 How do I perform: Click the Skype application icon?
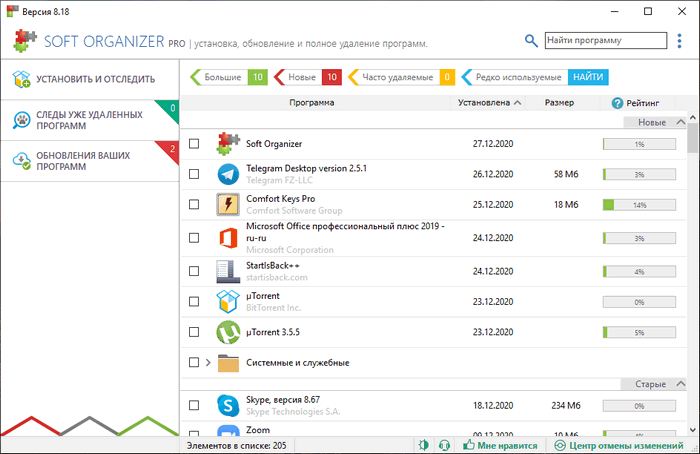tap(228, 405)
